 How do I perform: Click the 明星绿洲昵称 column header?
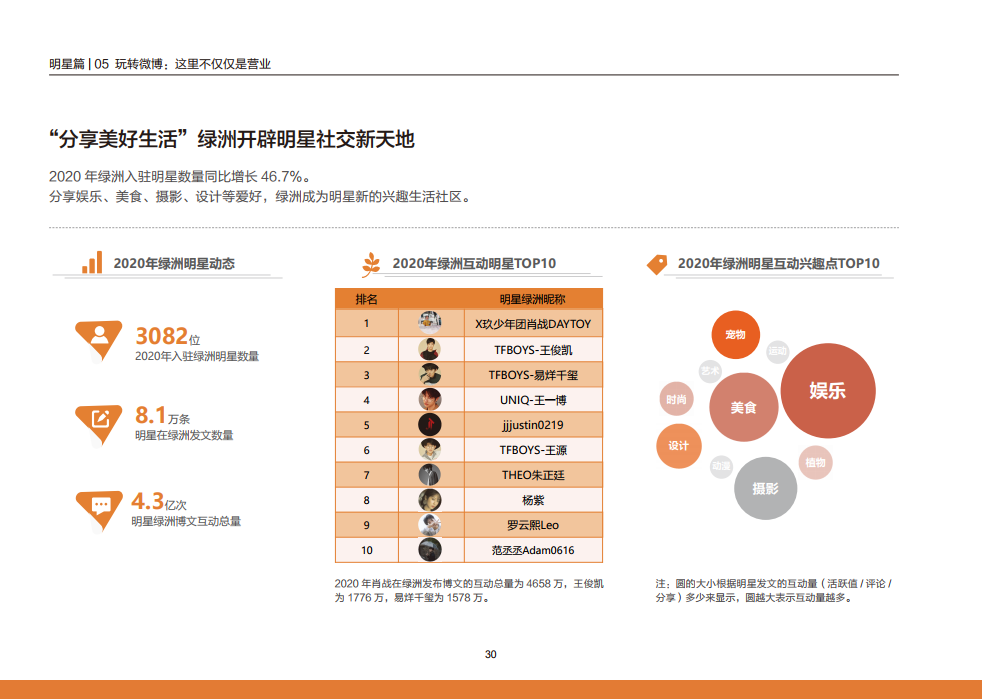(x=532, y=299)
